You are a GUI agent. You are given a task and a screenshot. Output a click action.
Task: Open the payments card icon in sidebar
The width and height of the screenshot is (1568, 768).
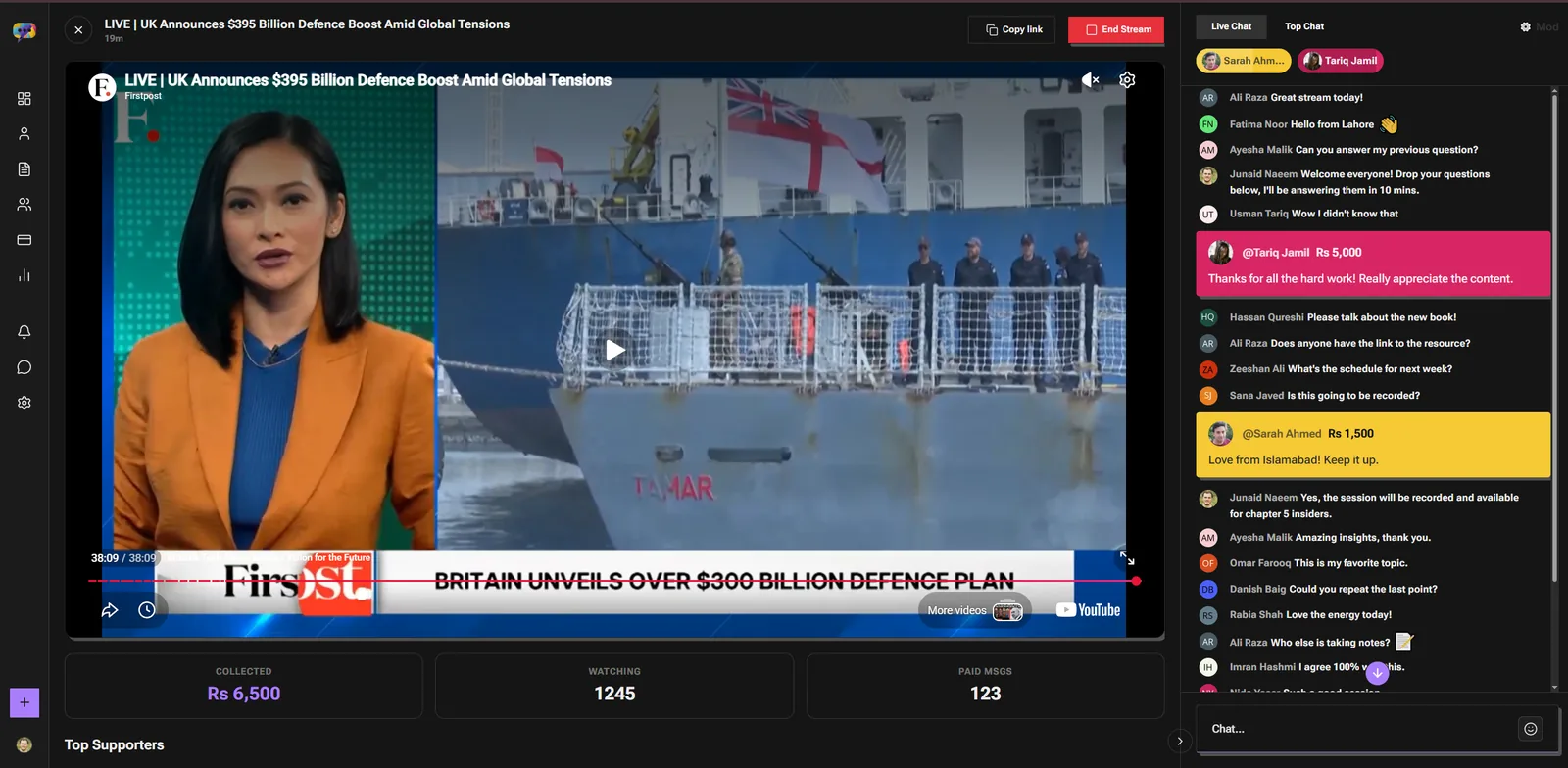click(x=24, y=240)
